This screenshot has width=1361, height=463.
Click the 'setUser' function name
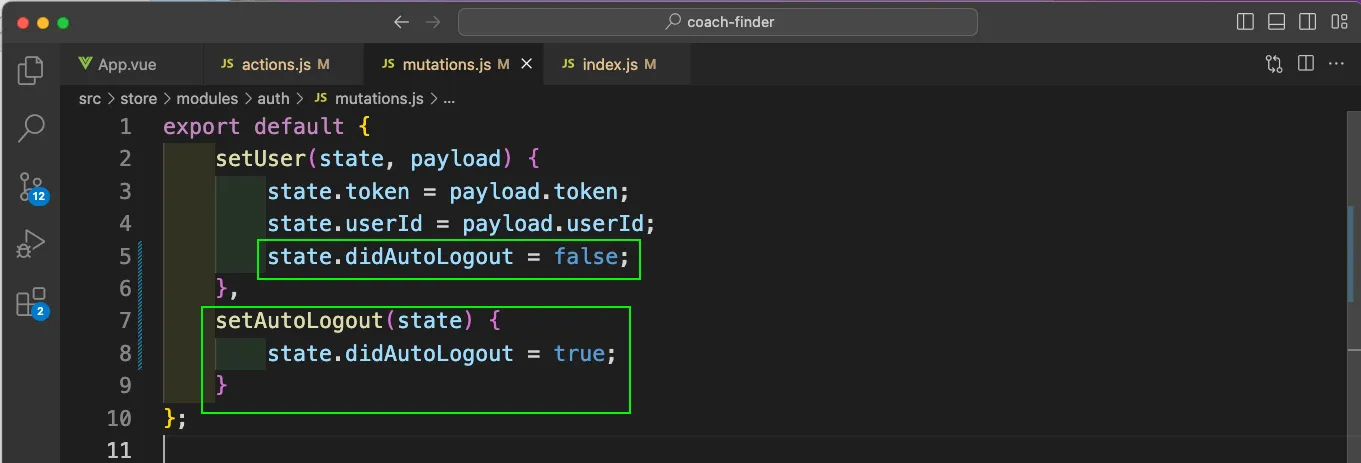click(261, 159)
